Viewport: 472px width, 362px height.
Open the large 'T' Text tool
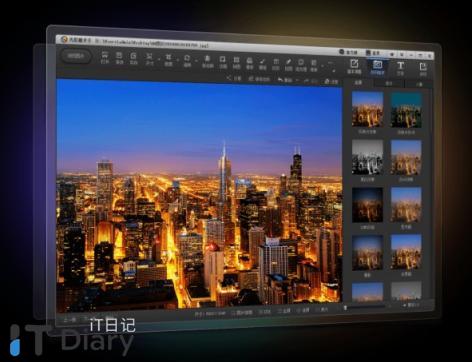click(x=400, y=68)
